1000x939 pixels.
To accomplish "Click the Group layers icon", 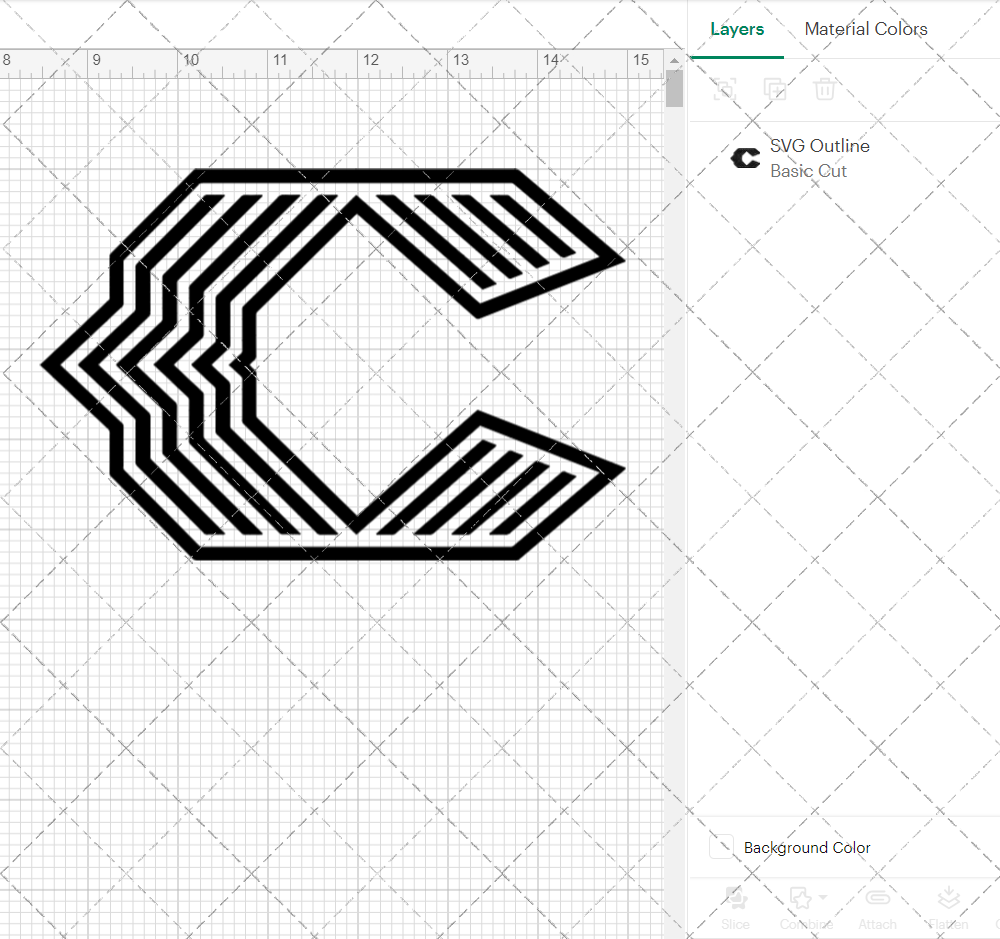I will [724, 89].
